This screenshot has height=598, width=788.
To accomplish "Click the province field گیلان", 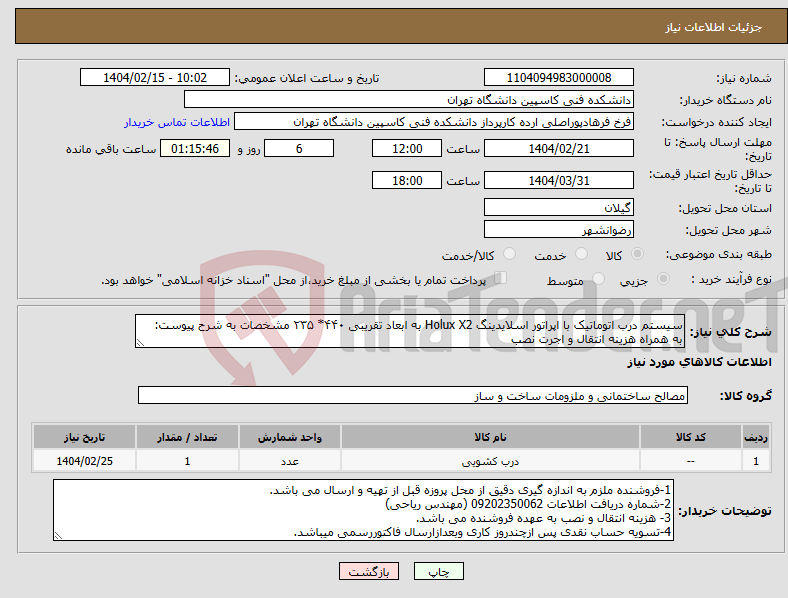I will tap(559, 207).
